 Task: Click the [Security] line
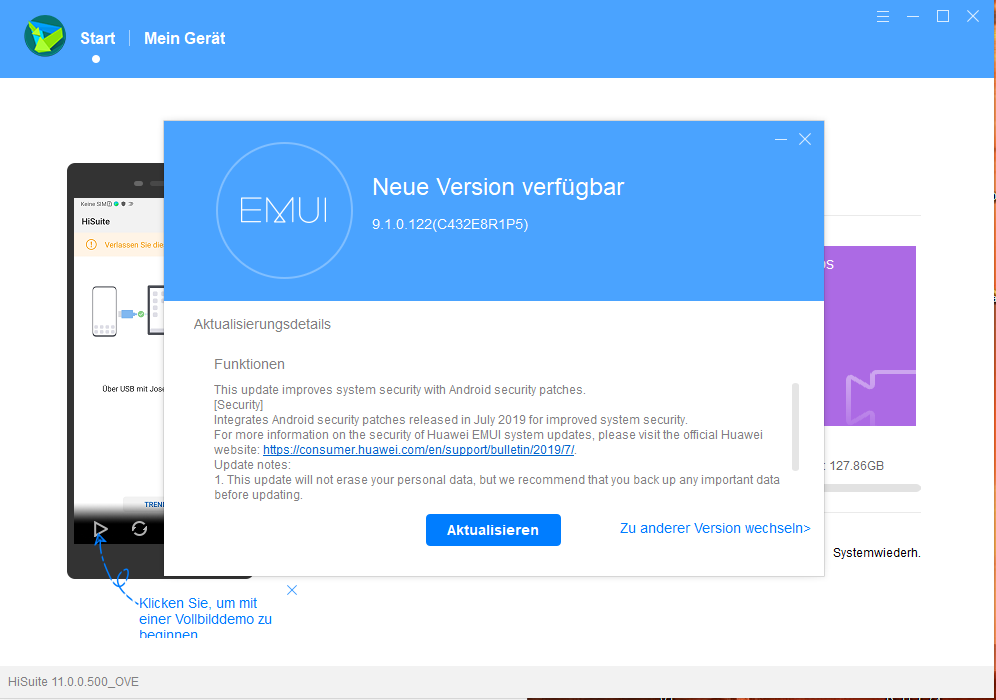(238, 405)
